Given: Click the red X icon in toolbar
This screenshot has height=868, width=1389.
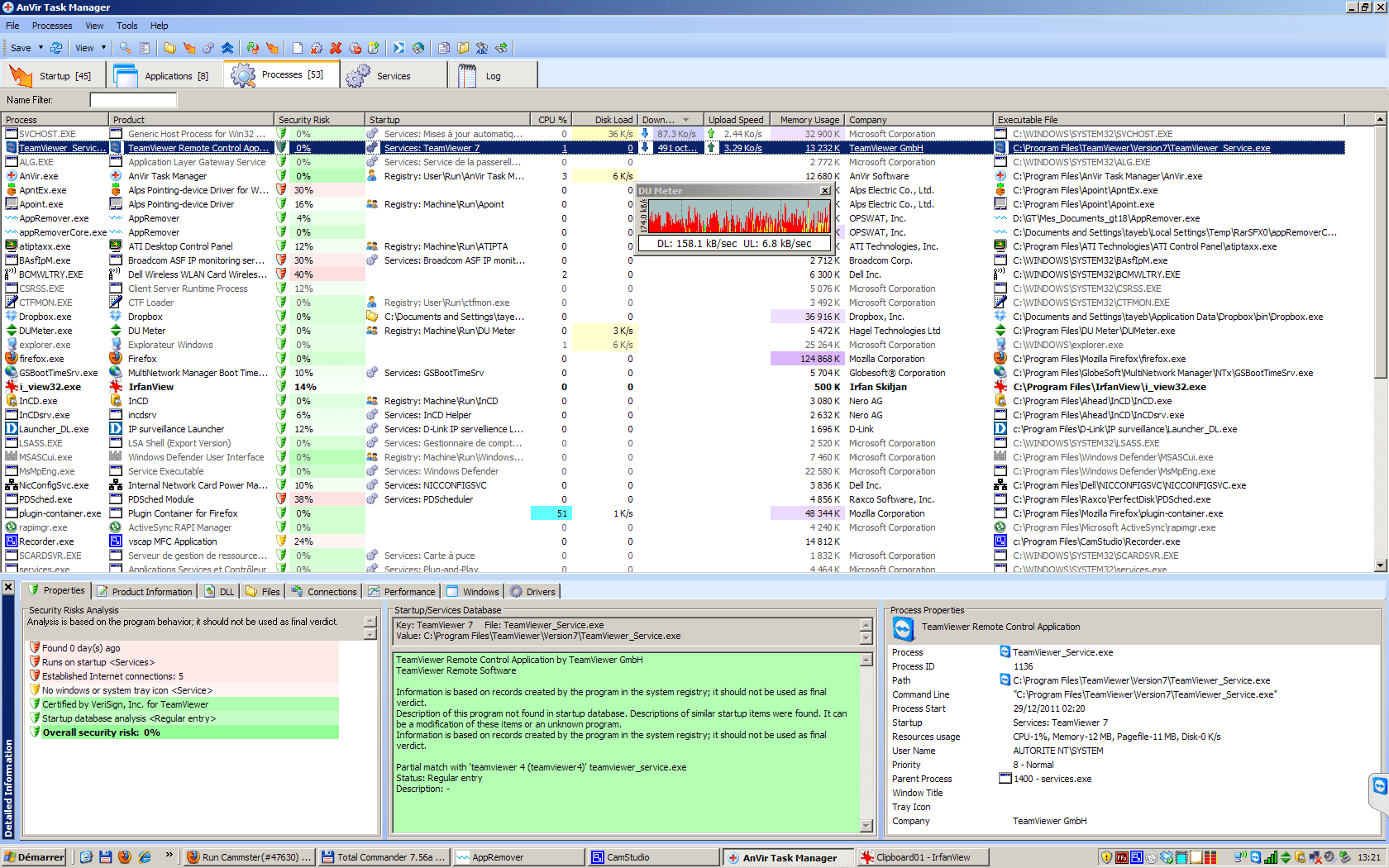Looking at the screenshot, I should [336, 48].
